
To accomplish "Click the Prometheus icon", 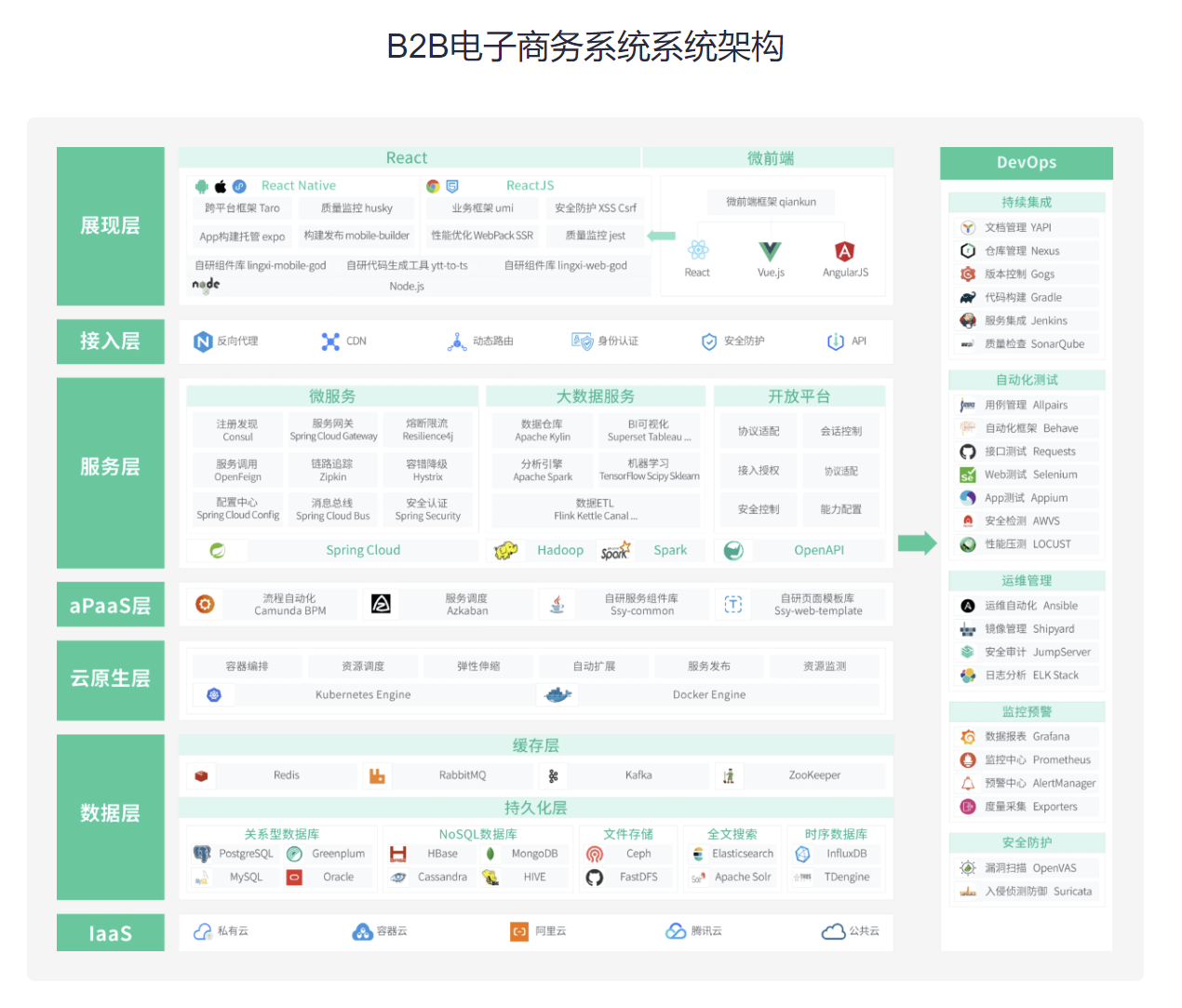I will pyautogui.click(x=968, y=759).
